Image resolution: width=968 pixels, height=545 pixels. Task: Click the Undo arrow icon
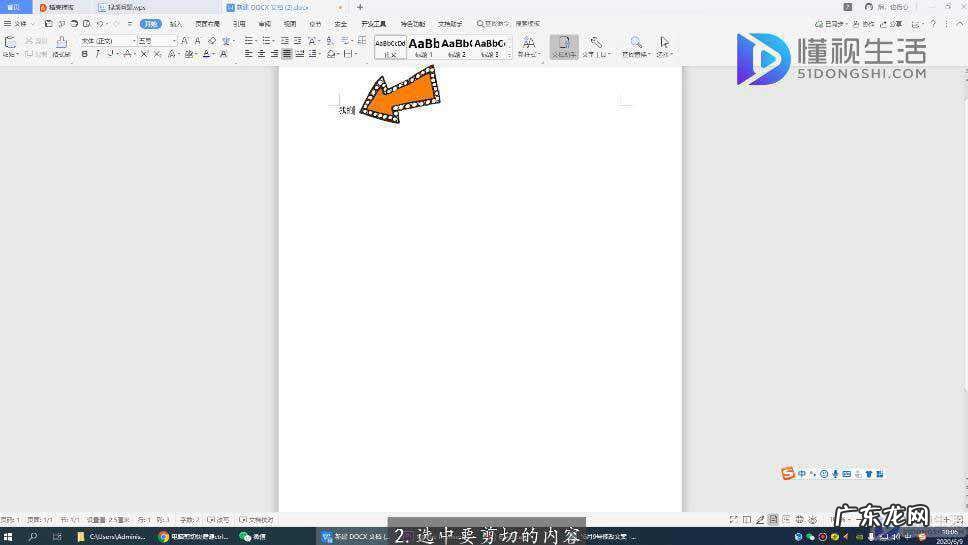[100, 23]
